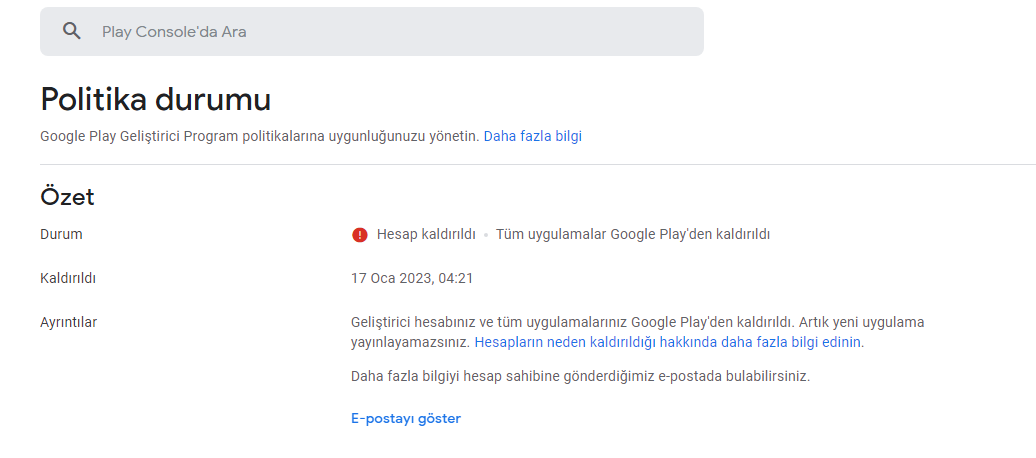Click the dot separator between status messages
This screenshot has width=1036, height=458.
pos(486,235)
